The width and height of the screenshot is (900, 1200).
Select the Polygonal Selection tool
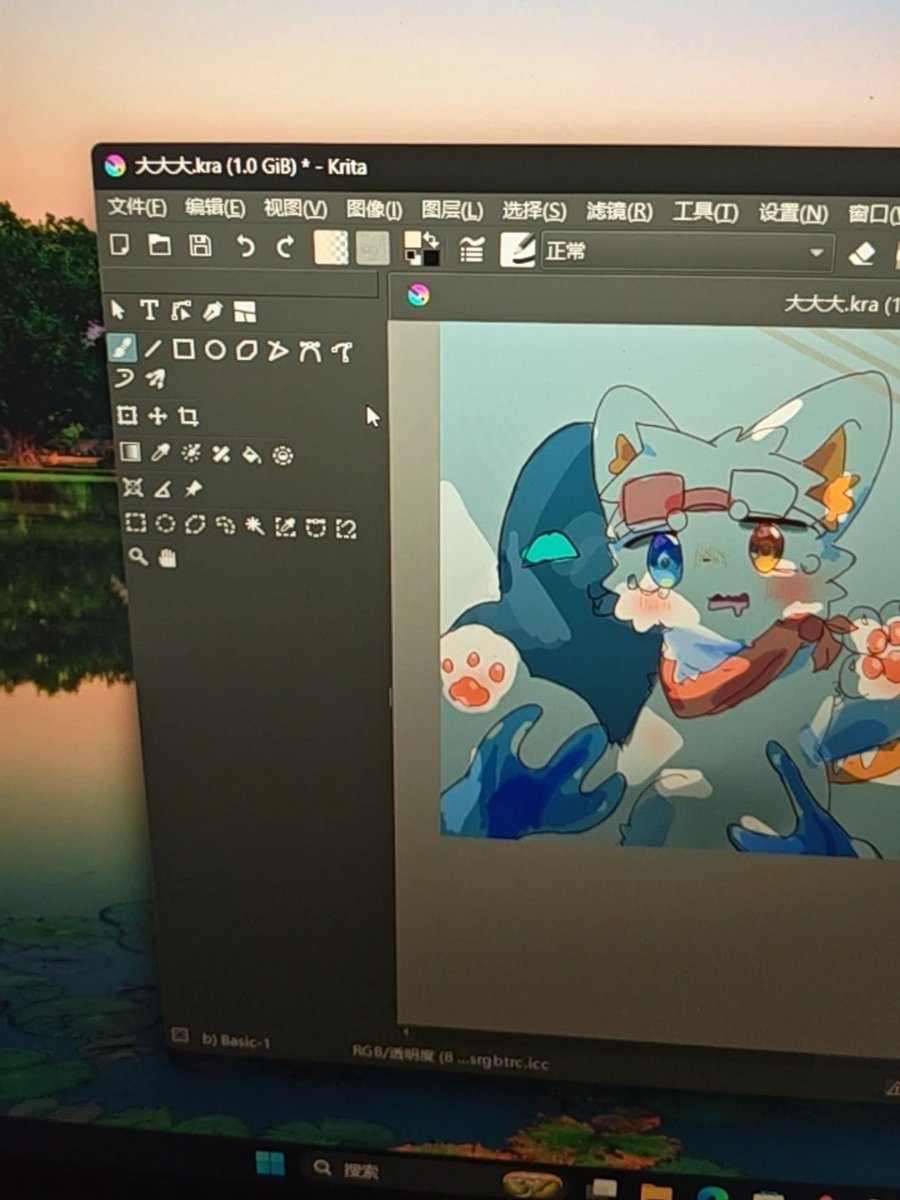pyautogui.click(x=195, y=524)
